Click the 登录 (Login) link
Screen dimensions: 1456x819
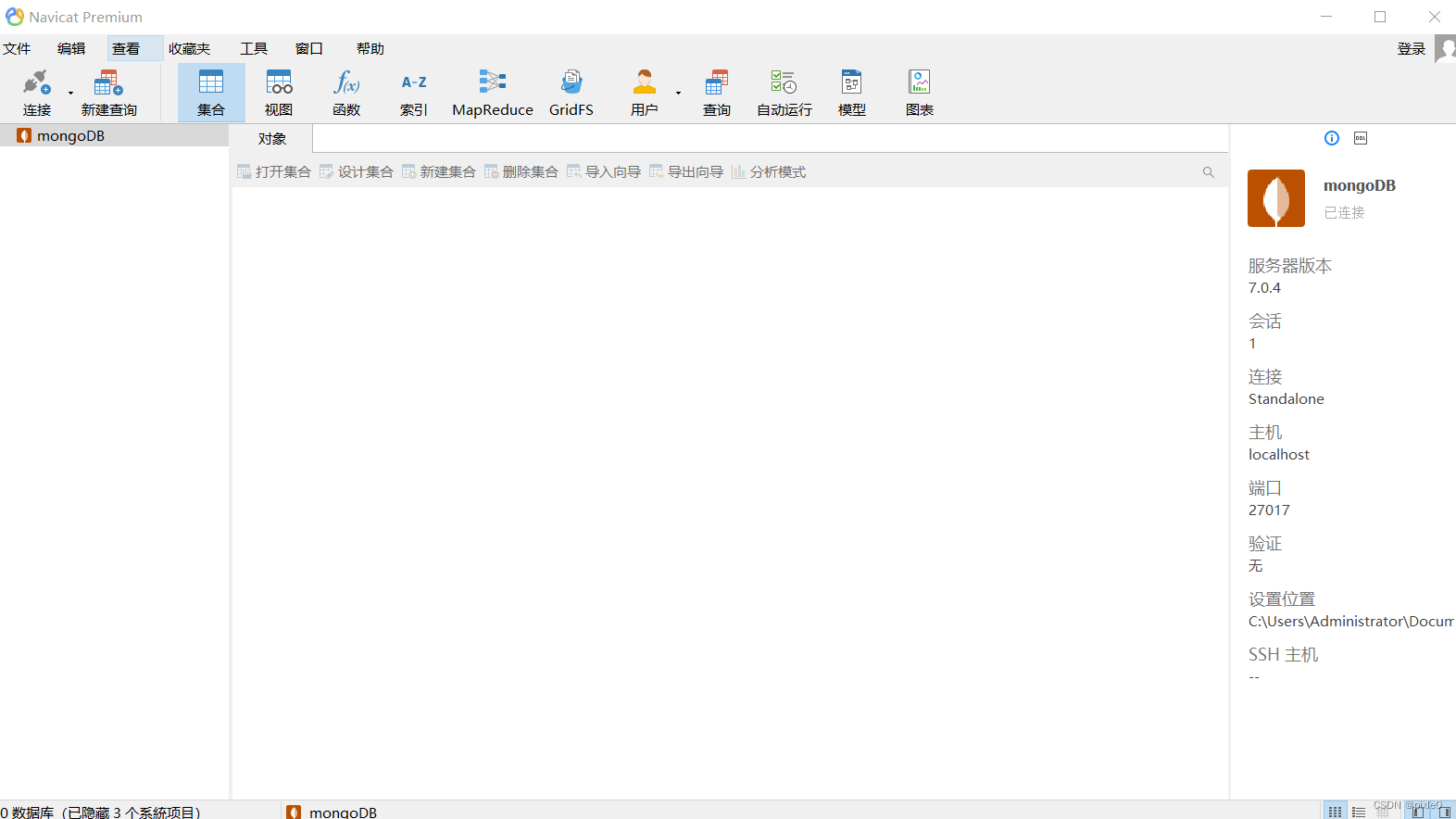(1412, 48)
